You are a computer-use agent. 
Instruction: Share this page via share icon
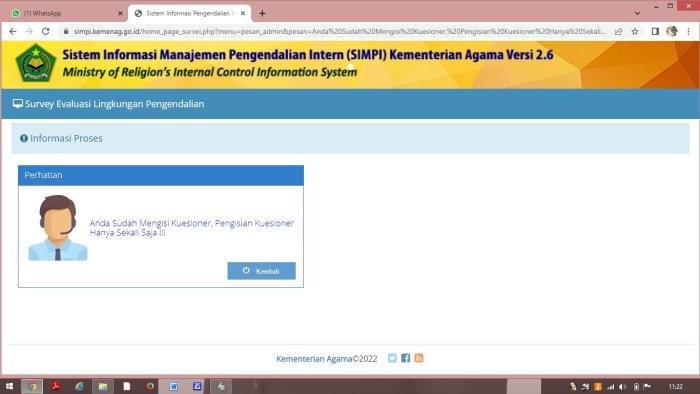tap(618, 31)
